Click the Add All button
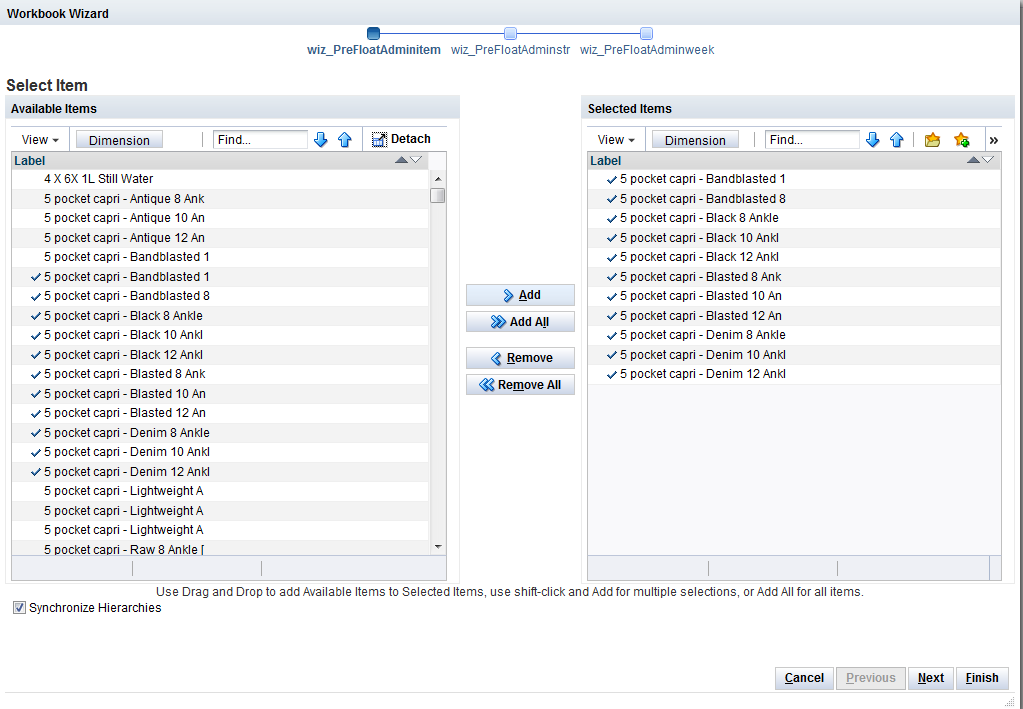The height and width of the screenshot is (709, 1023). (520, 322)
